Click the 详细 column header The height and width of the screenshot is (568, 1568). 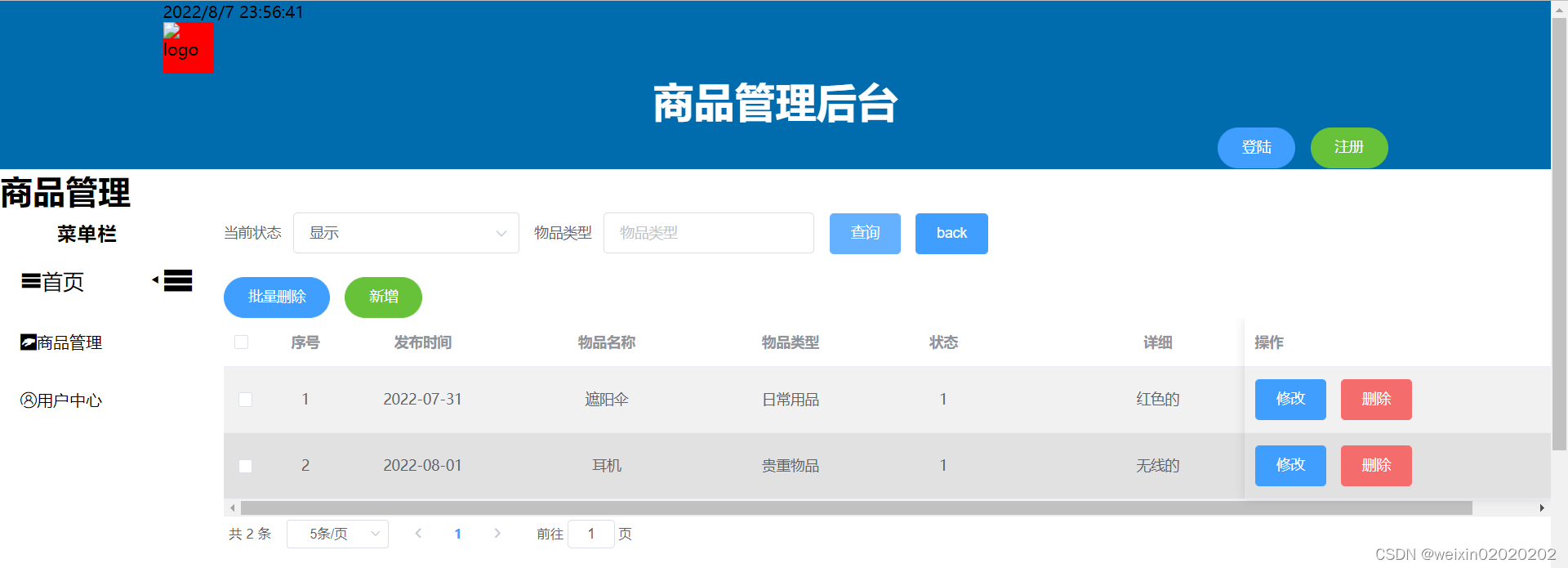[1158, 342]
